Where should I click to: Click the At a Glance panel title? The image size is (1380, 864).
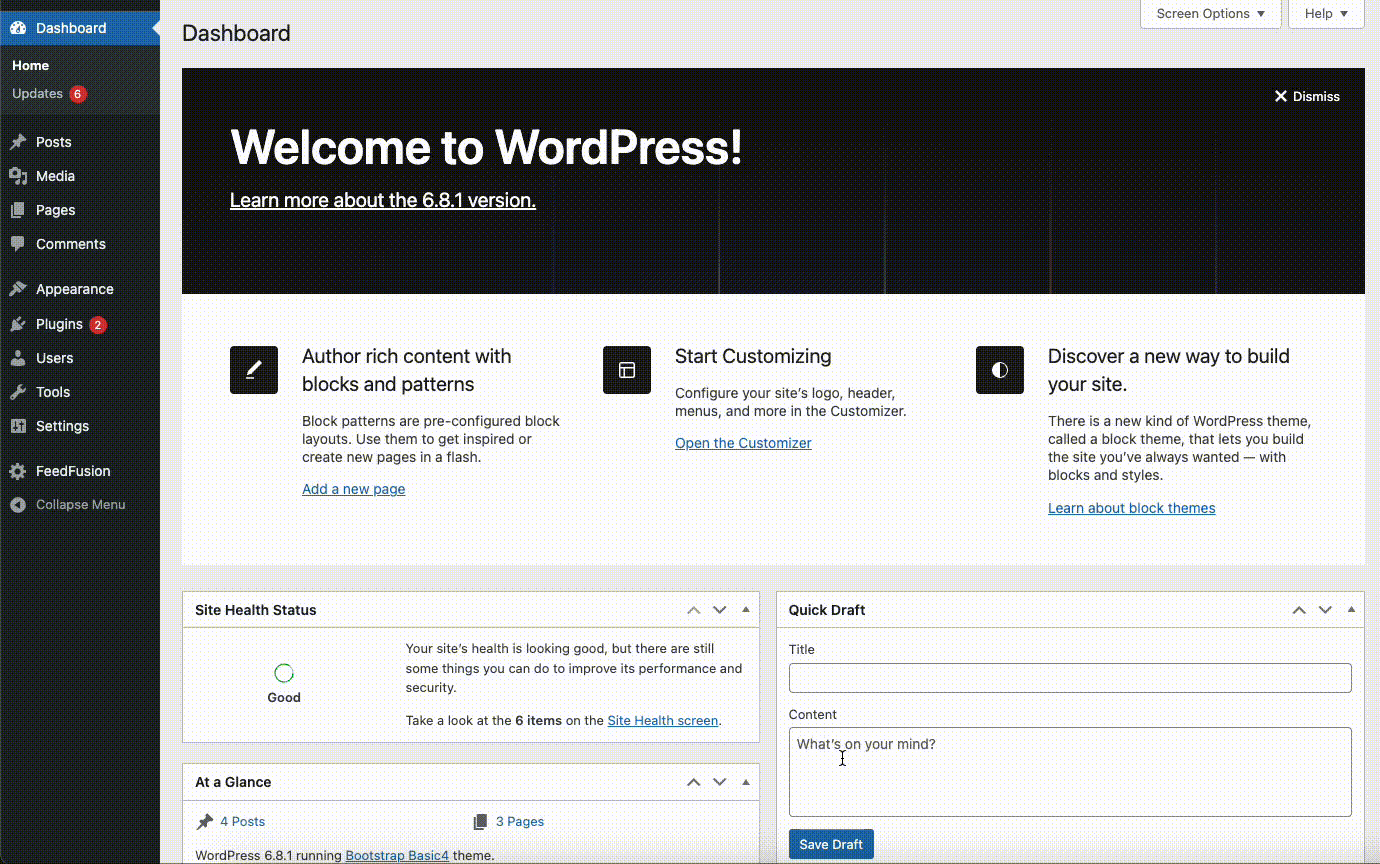(233, 782)
